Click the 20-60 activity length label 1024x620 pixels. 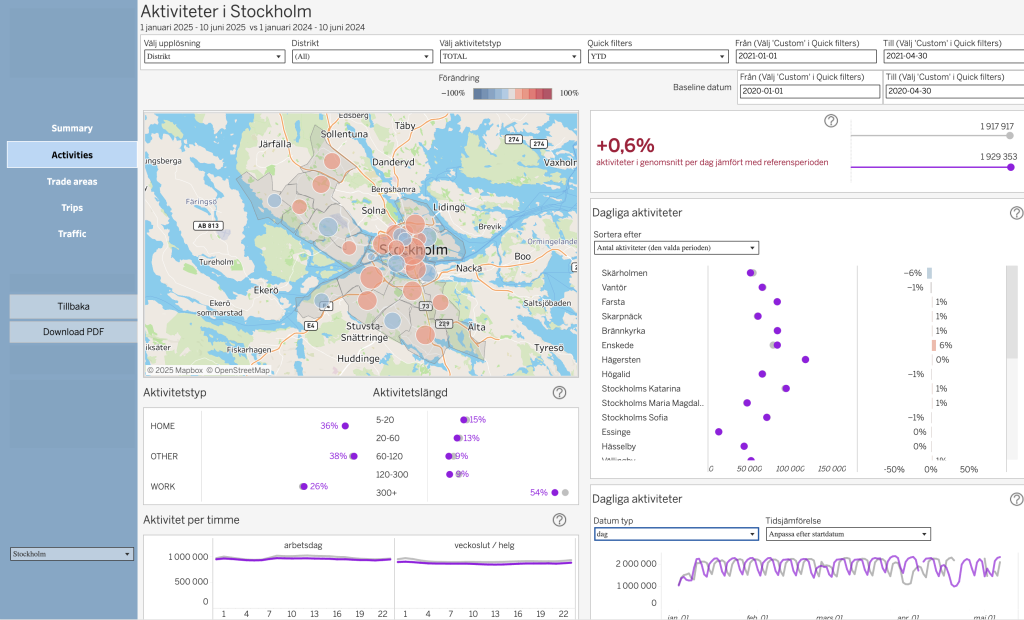point(388,438)
